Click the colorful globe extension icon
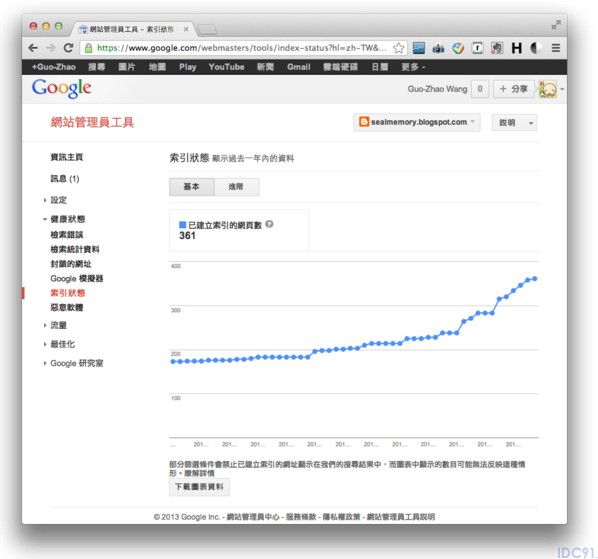 458,48
